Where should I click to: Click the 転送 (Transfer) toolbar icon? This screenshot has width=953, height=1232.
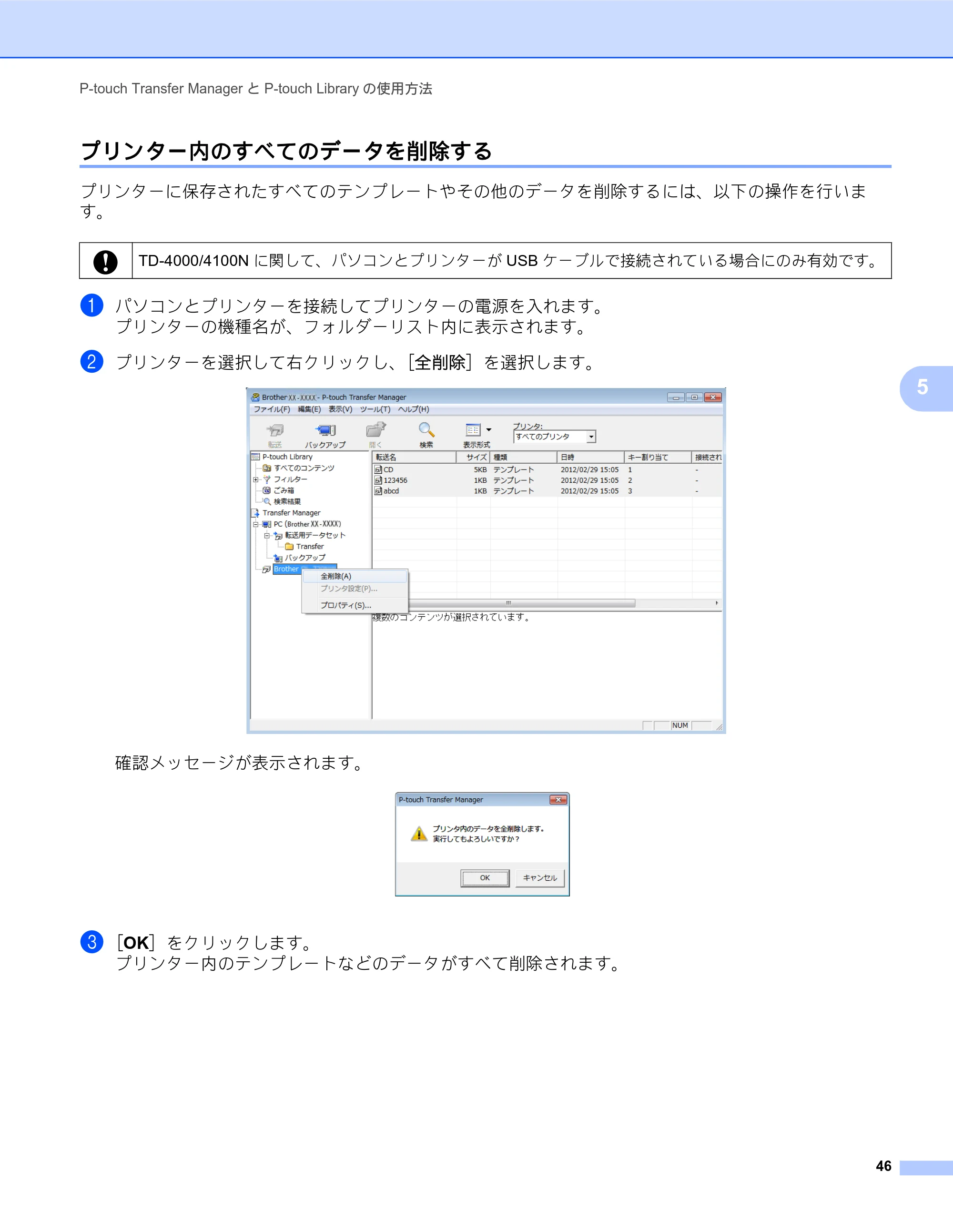[x=275, y=430]
